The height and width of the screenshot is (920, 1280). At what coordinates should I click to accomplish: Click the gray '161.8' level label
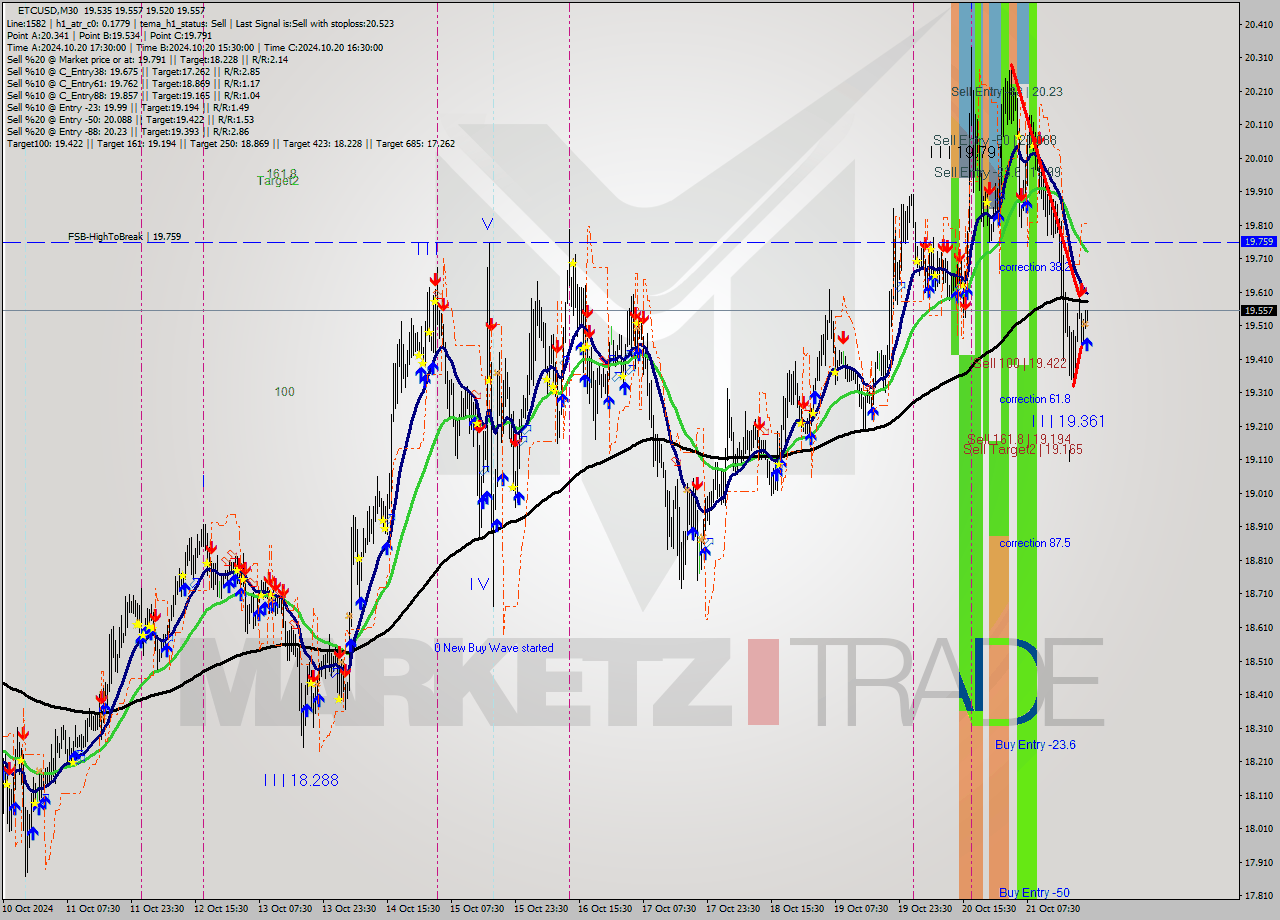coord(281,174)
